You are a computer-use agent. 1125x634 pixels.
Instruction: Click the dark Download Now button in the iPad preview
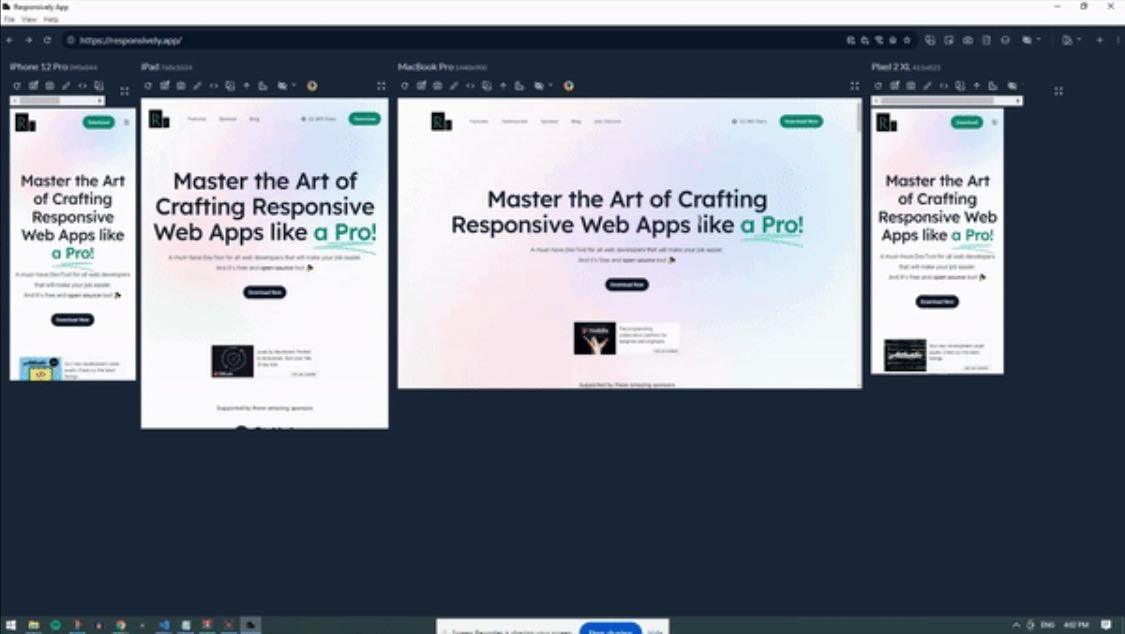point(265,292)
